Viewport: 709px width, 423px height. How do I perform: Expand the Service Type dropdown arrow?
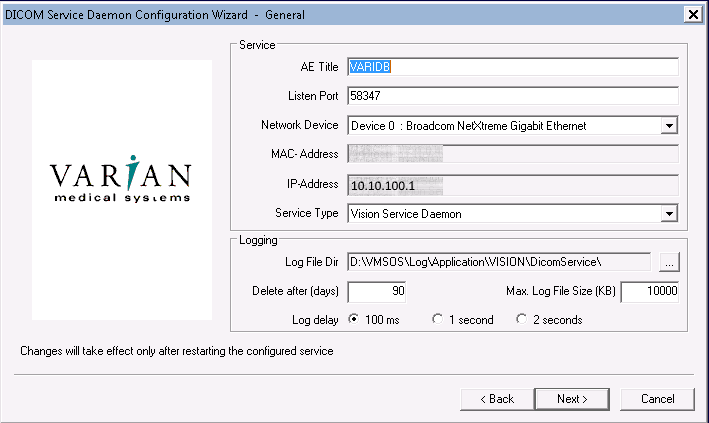coord(669,214)
